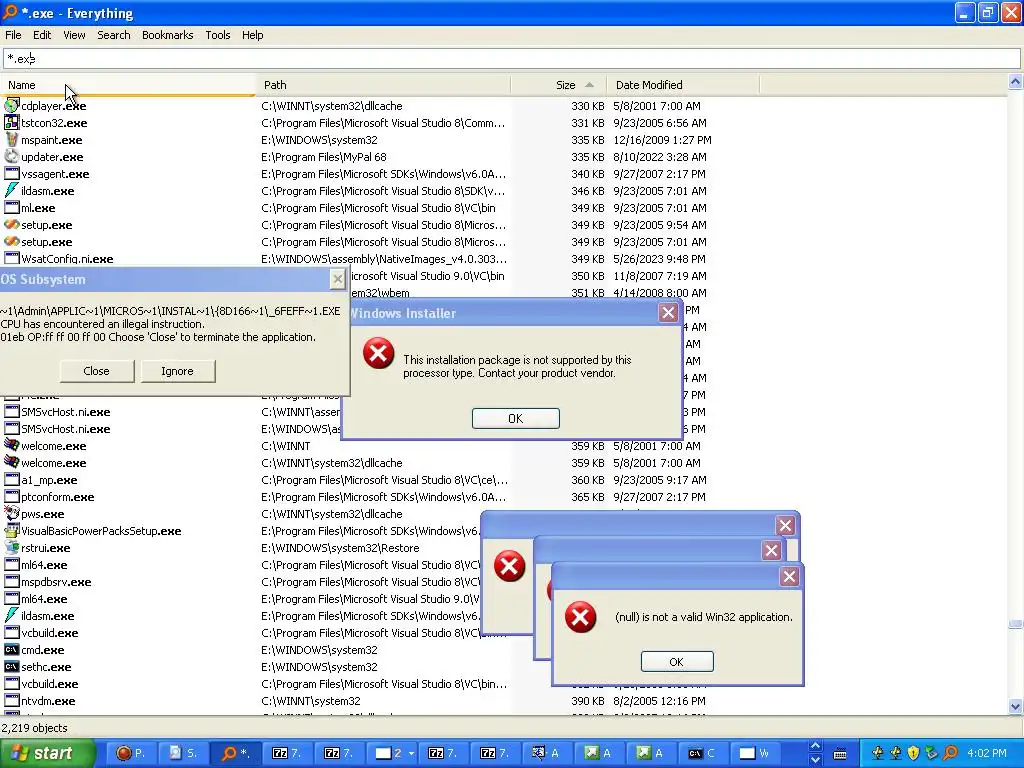Image resolution: width=1024 pixels, height=768 pixels.
Task: Click the 4:02 PM taskbar clock
Action: [987, 753]
